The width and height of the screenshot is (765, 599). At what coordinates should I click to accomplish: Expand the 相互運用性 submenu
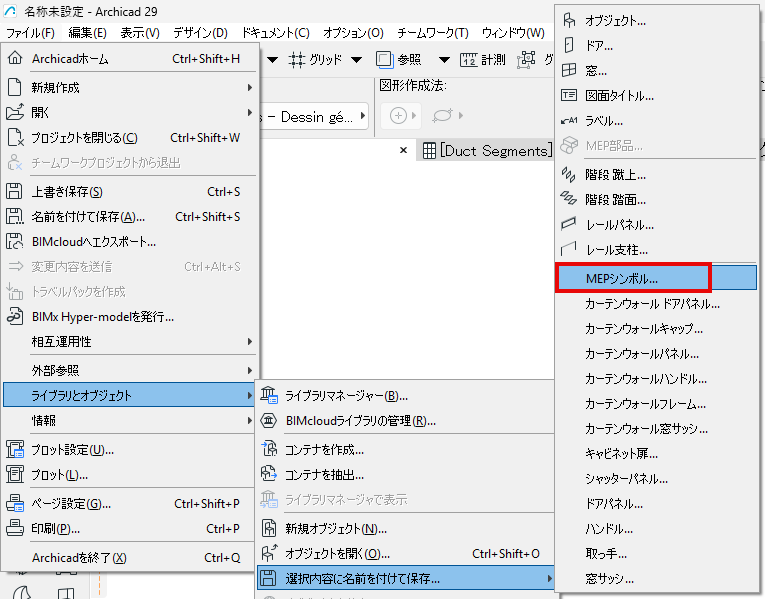pos(249,341)
